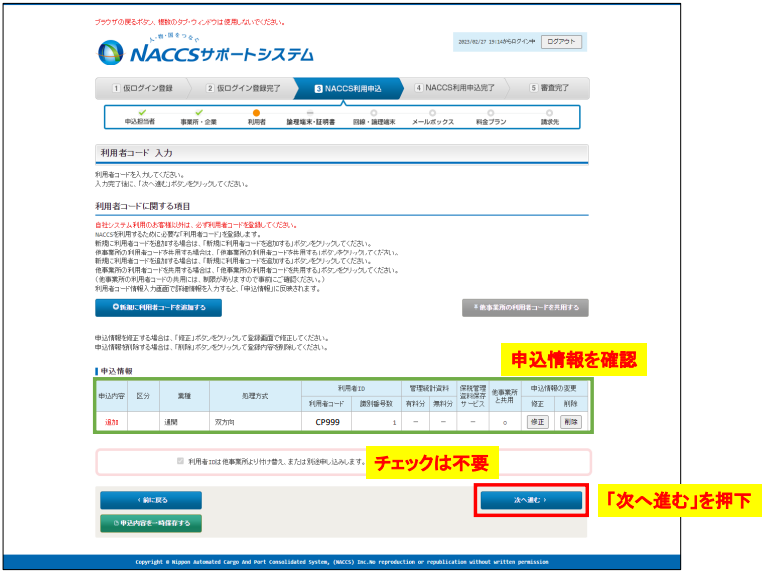Select the NACCS利用申込完了 step tab
Image resolution: width=766 pixels, height=573 pixels.
[454, 88]
